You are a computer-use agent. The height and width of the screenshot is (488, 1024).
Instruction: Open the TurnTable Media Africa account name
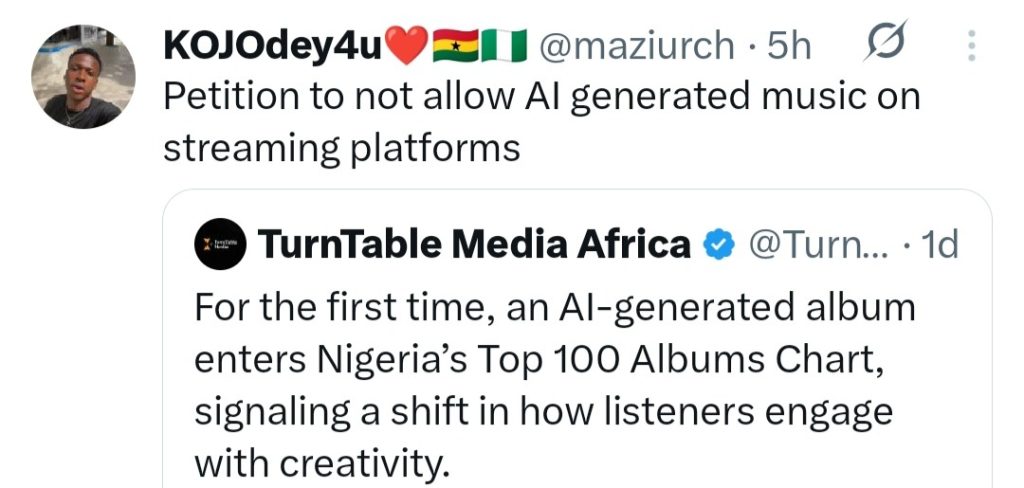(x=474, y=245)
